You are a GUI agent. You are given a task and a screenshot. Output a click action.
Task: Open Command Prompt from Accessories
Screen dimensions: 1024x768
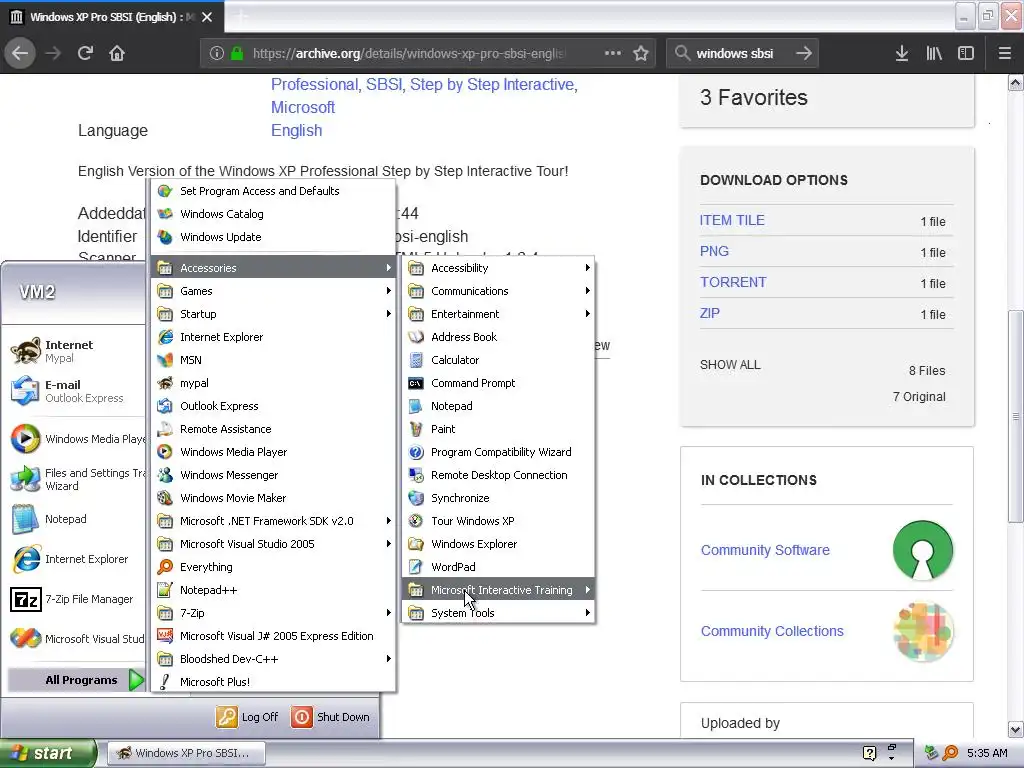pyautogui.click(x=499, y=383)
